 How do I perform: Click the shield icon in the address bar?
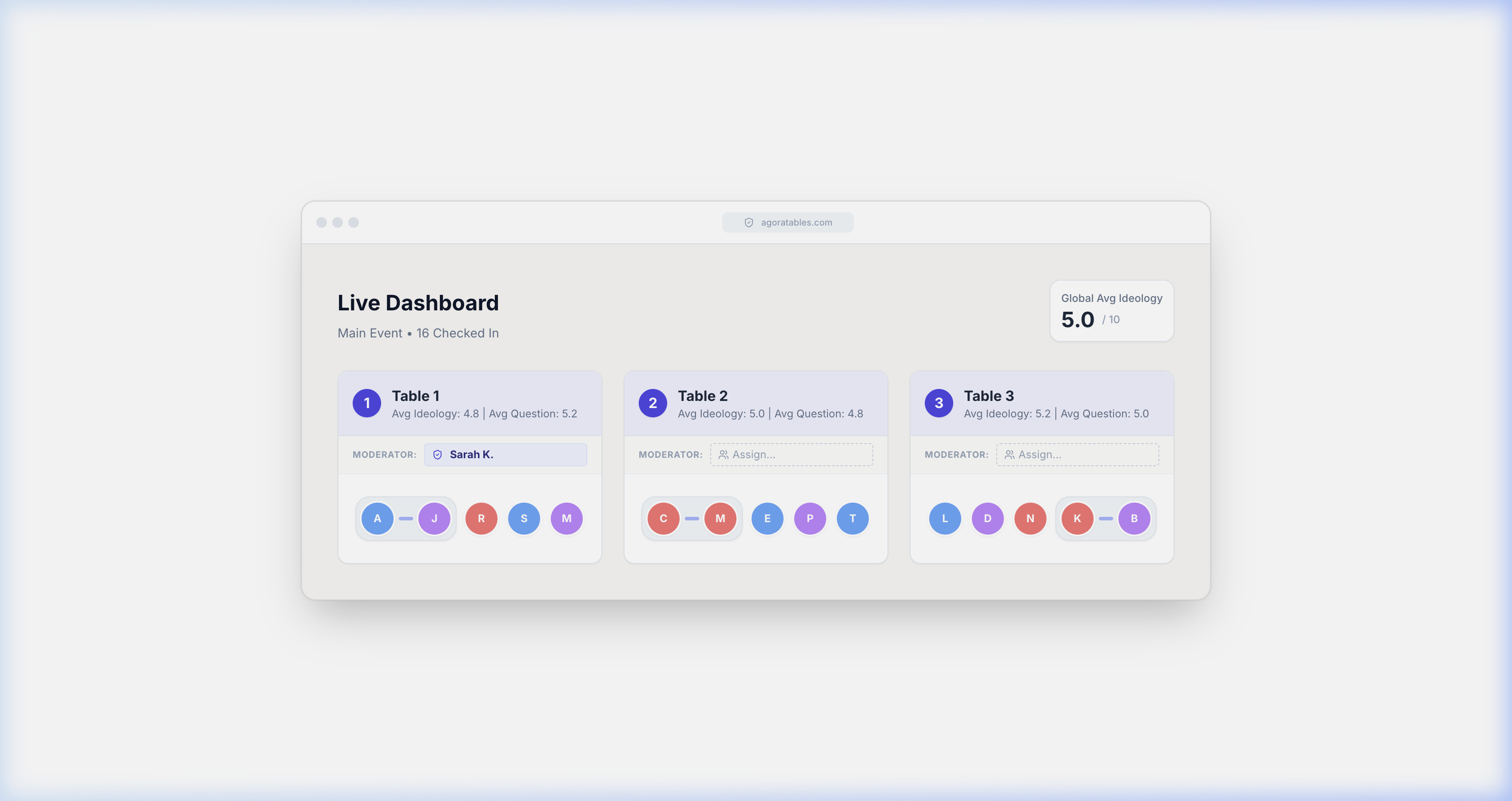748,222
